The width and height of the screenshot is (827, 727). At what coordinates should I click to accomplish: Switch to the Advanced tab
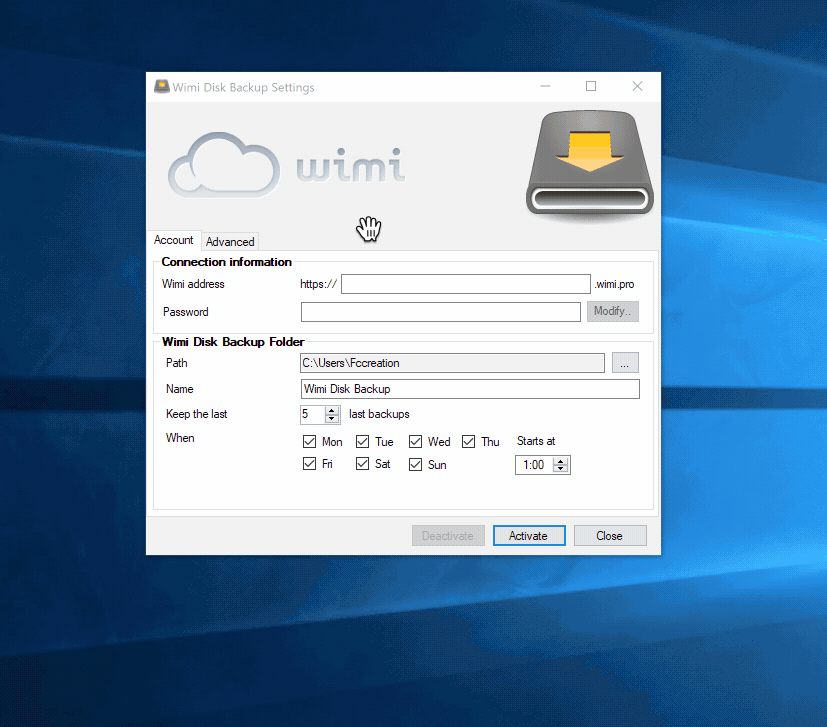point(230,242)
